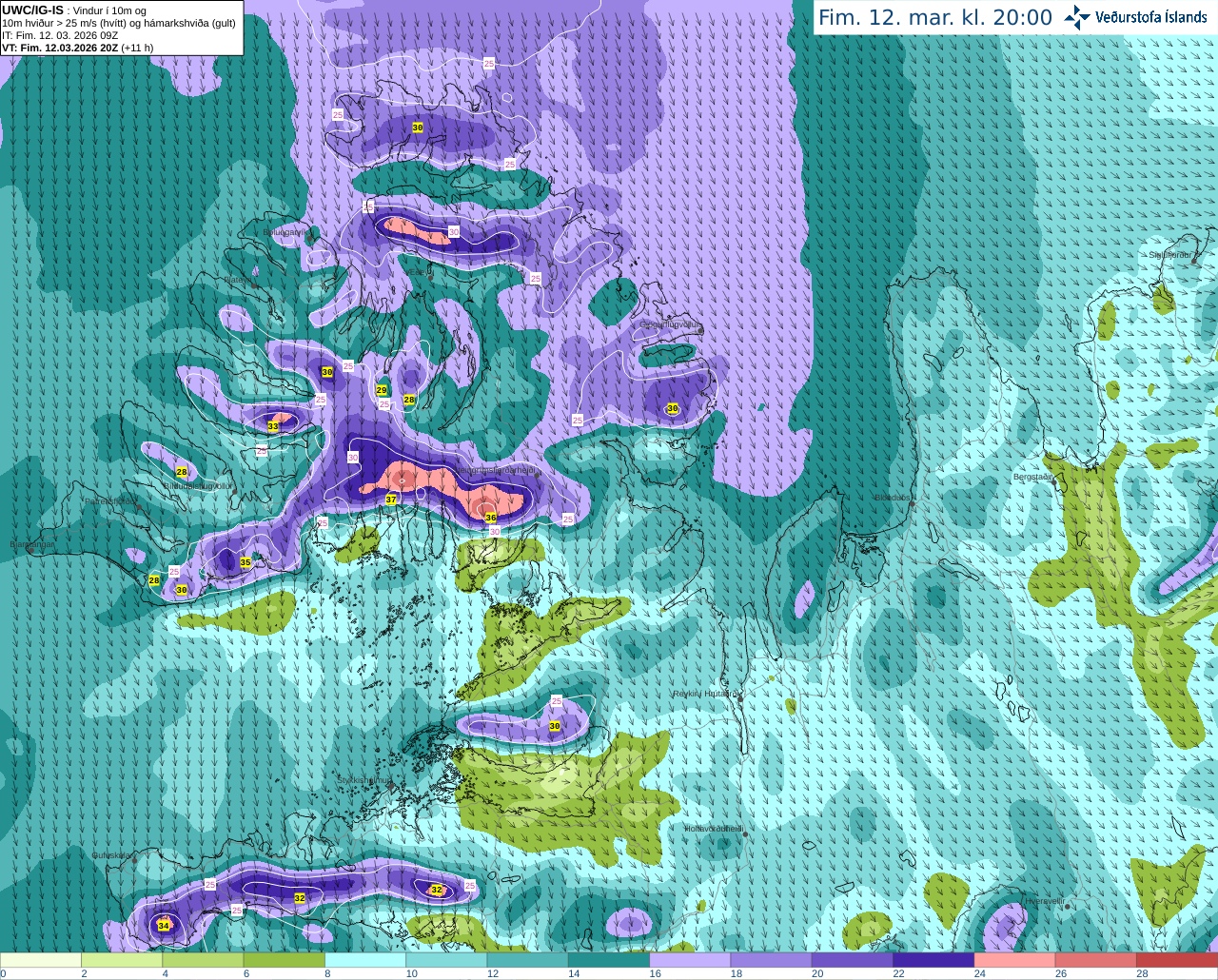Click the Flateyri station label
The width and height of the screenshot is (1218, 980).
[x=238, y=280]
